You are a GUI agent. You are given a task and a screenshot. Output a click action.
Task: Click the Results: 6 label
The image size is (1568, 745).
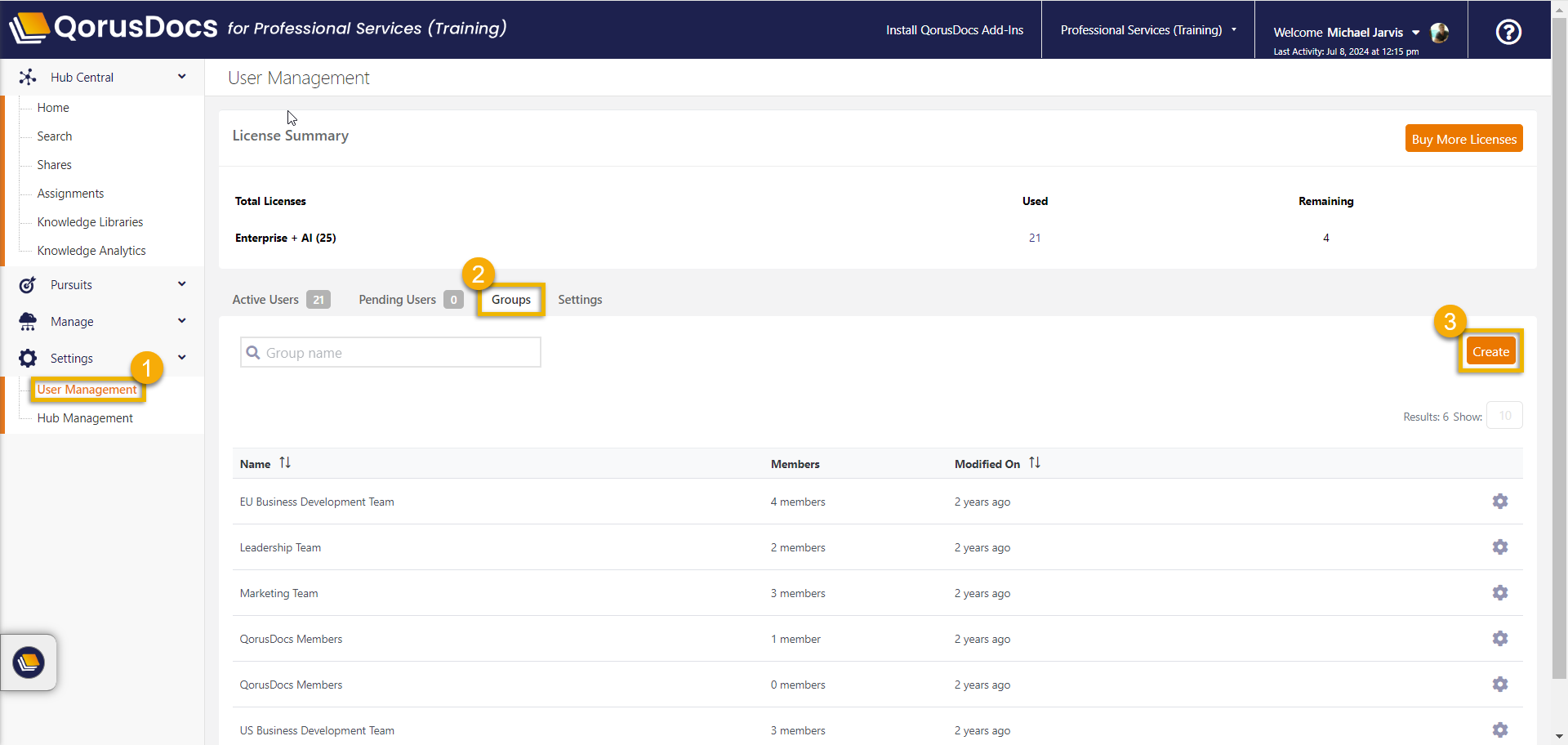[1426, 417]
